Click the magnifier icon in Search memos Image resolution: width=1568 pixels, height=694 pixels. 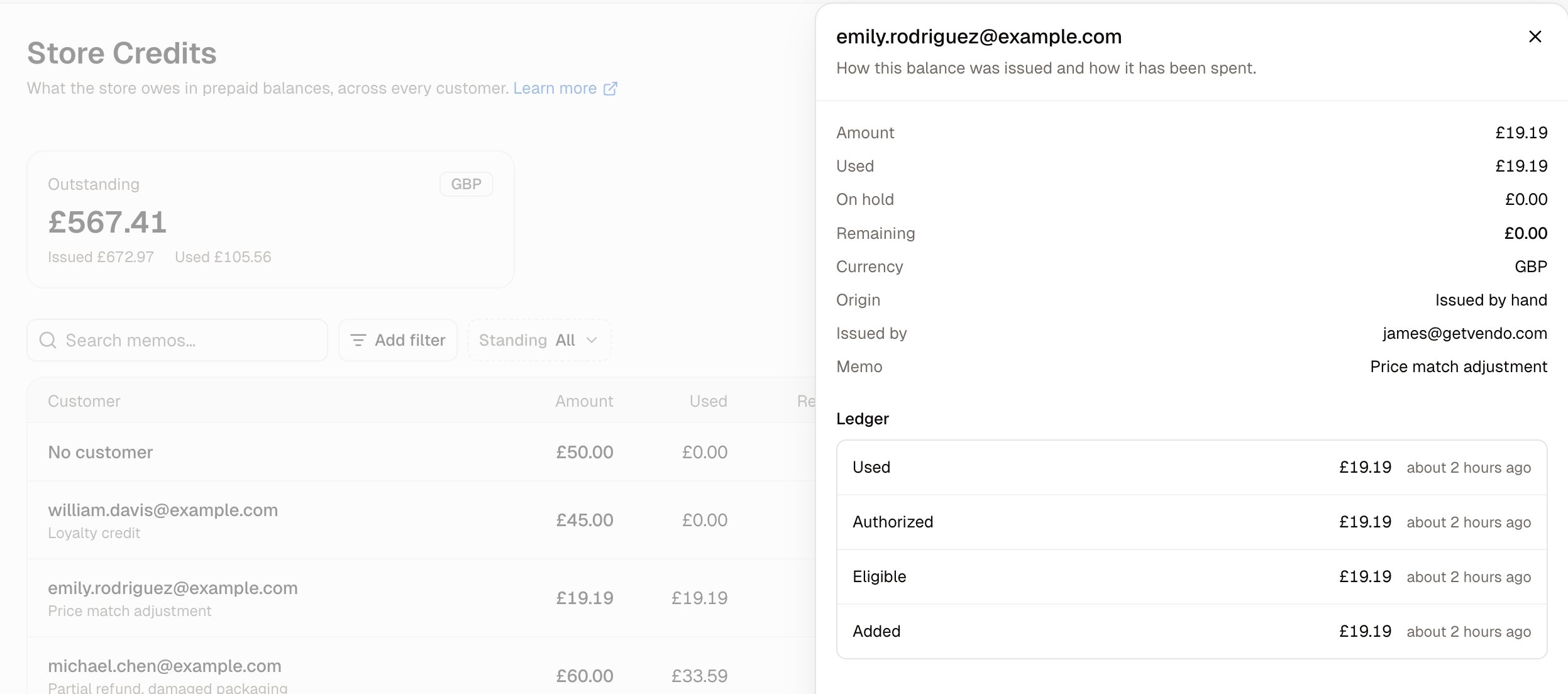tap(48, 340)
